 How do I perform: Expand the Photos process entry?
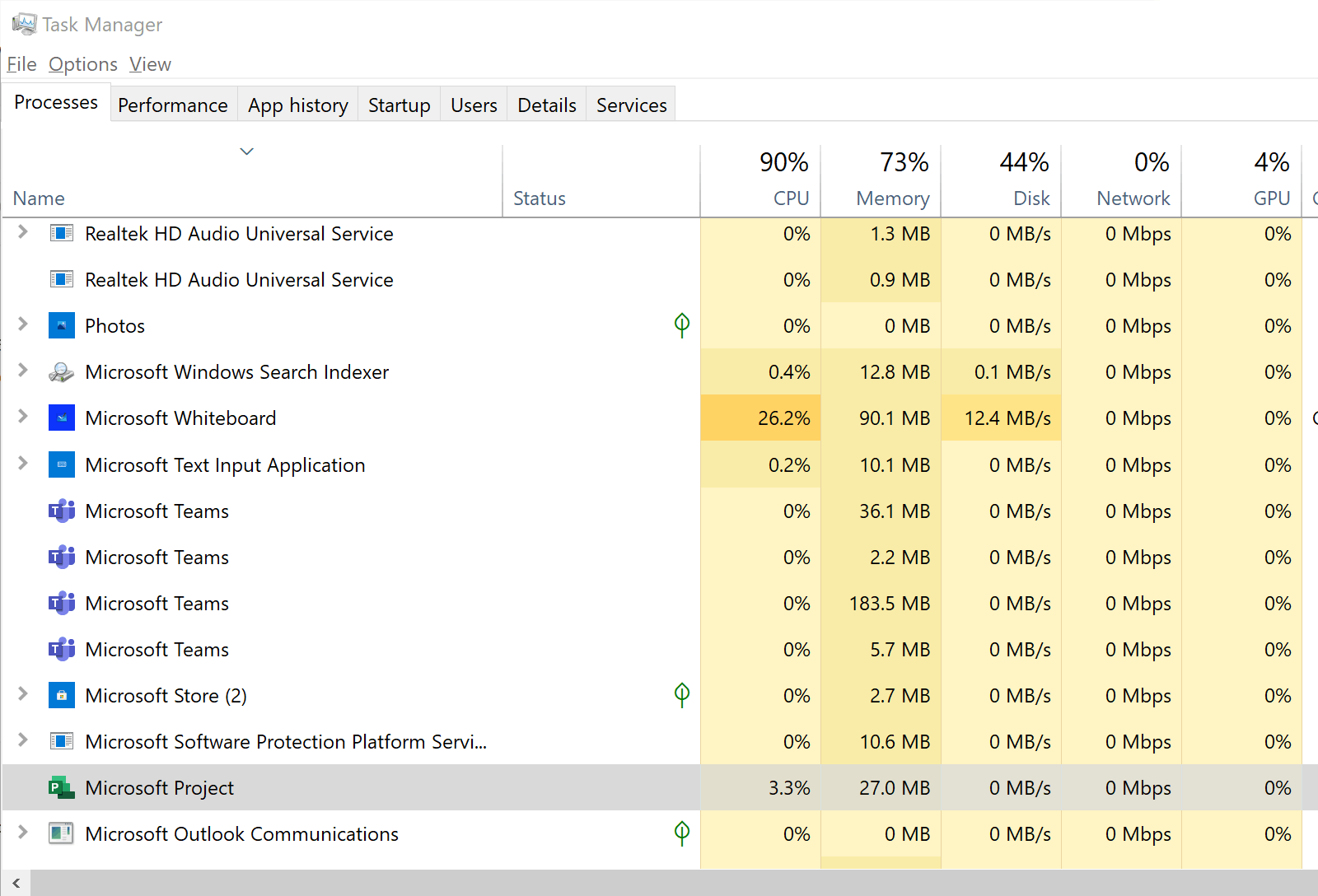coord(23,324)
